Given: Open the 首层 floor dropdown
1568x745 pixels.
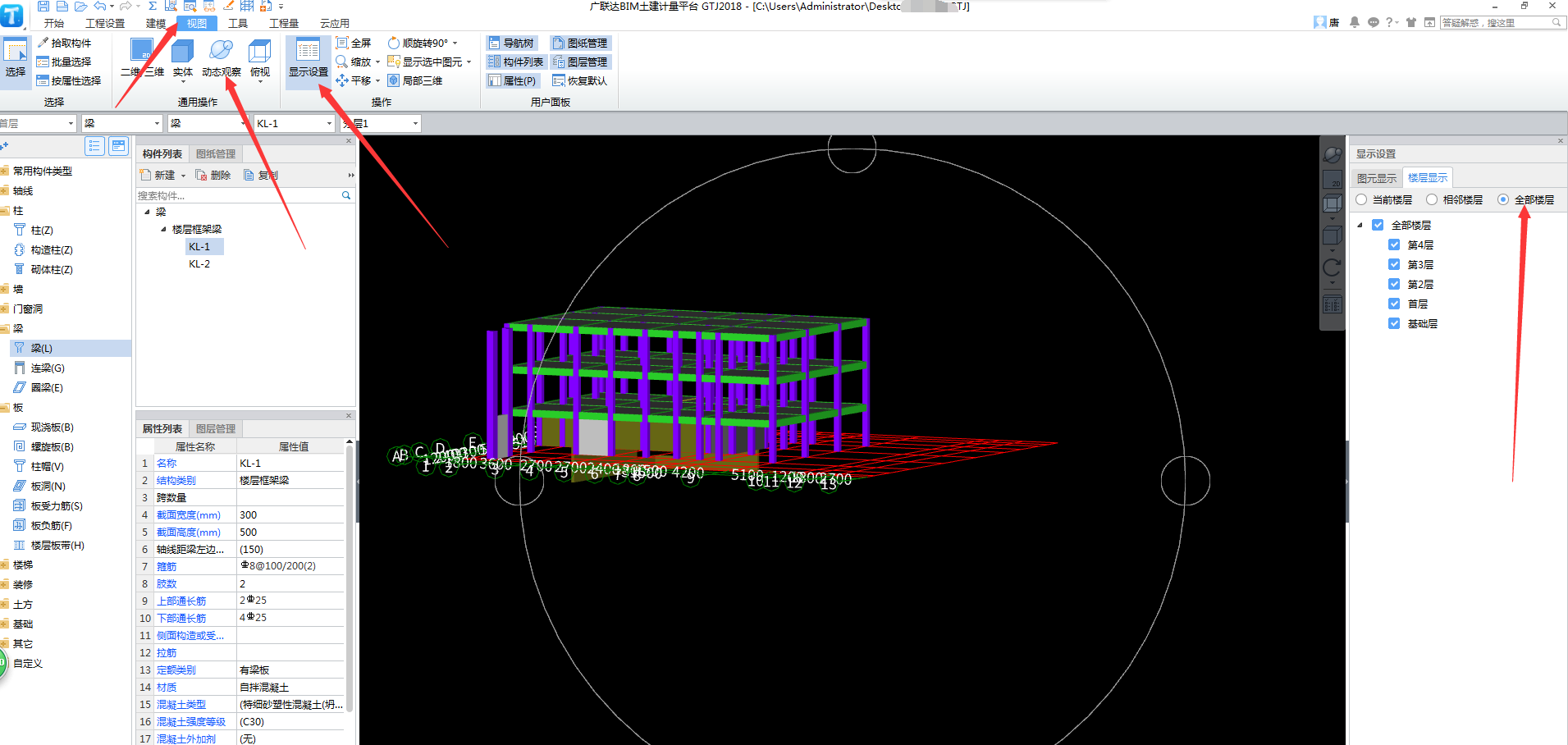Looking at the screenshot, I should coord(71,123).
